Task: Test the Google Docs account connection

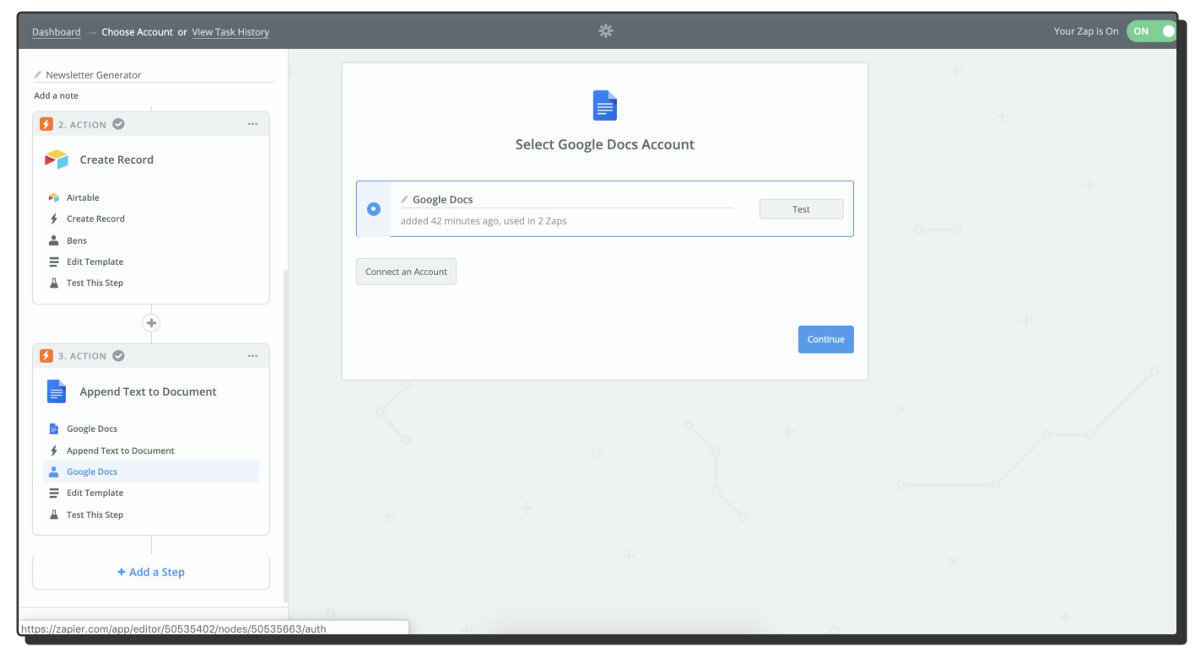Action: (801, 209)
